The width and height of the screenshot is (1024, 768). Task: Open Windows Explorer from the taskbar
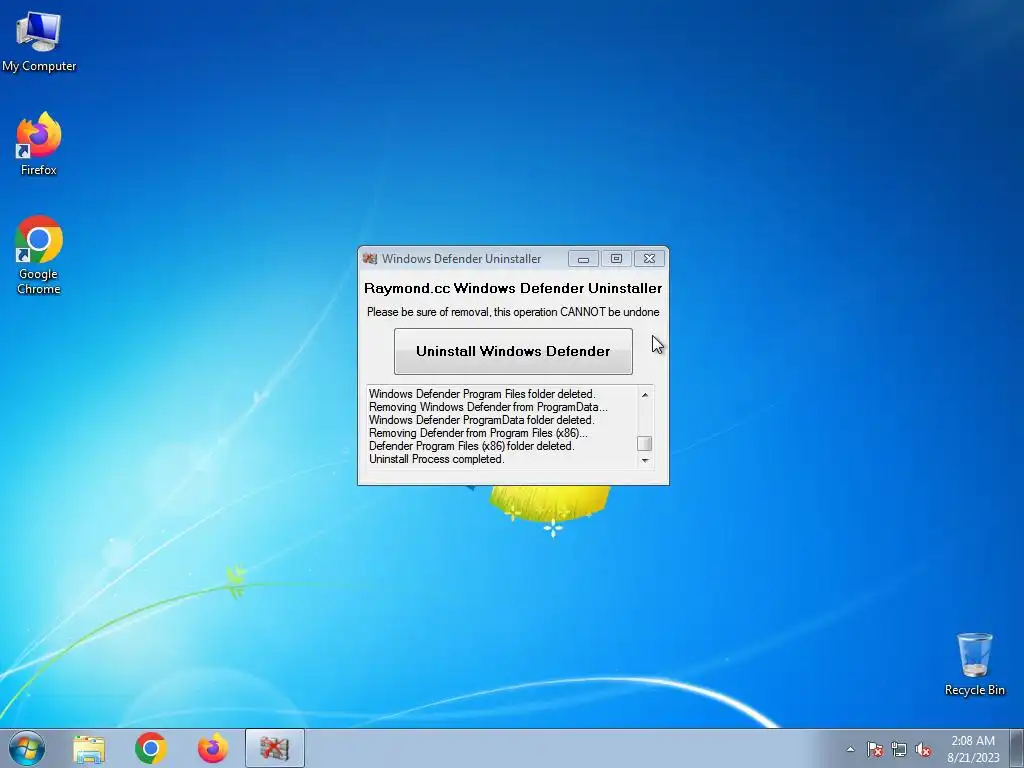(x=89, y=748)
